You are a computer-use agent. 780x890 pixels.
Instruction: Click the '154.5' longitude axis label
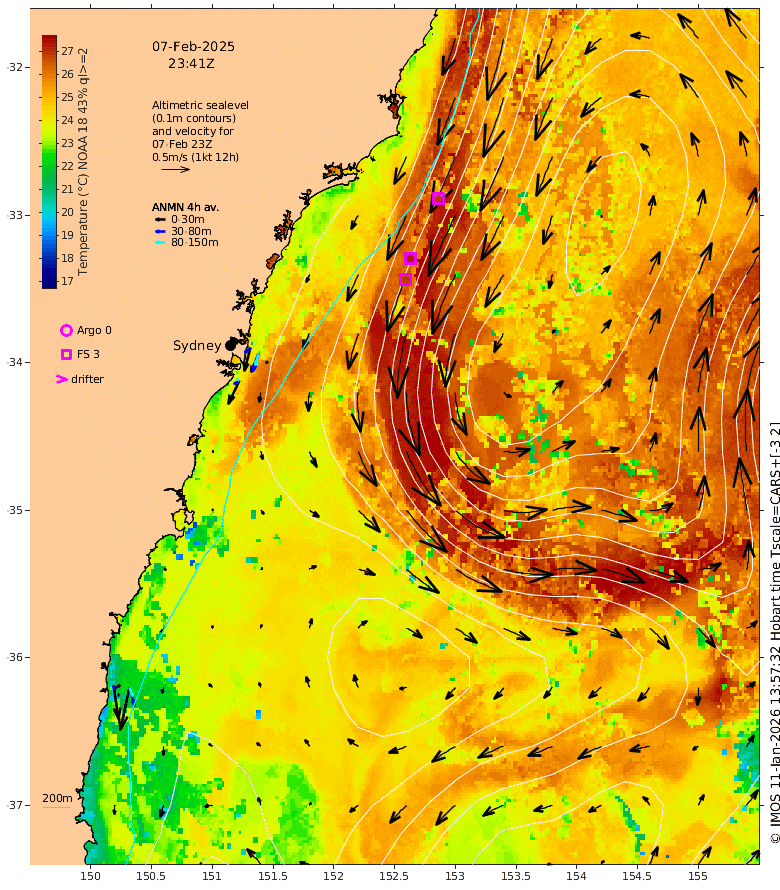coord(637,876)
